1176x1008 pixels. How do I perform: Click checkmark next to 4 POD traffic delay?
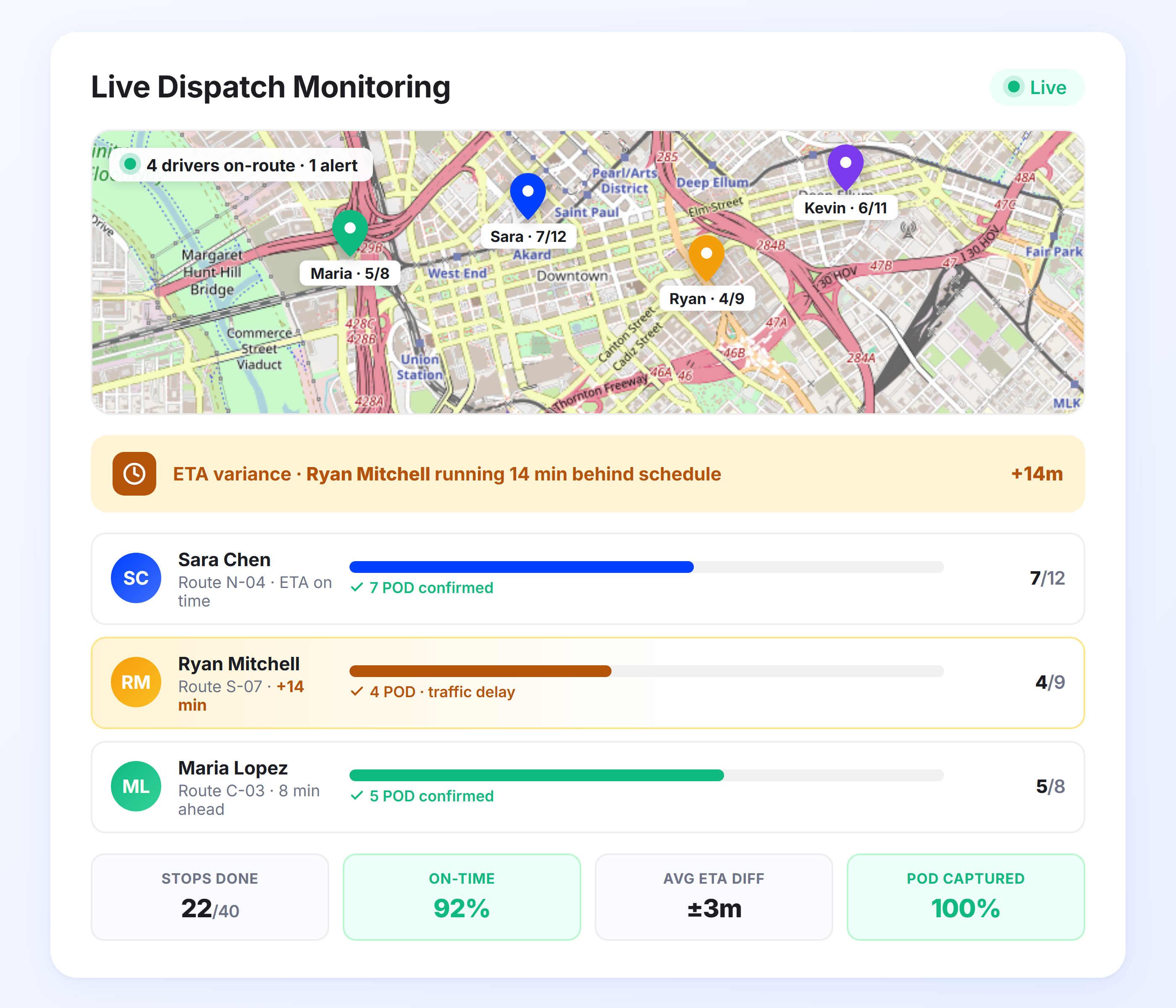[357, 691]
